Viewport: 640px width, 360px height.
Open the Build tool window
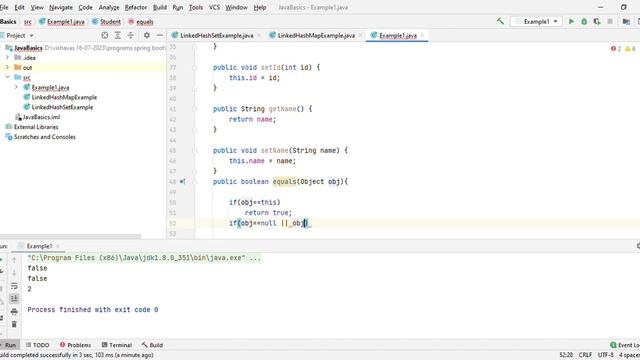pyautogui.click(x=152, y=345)
